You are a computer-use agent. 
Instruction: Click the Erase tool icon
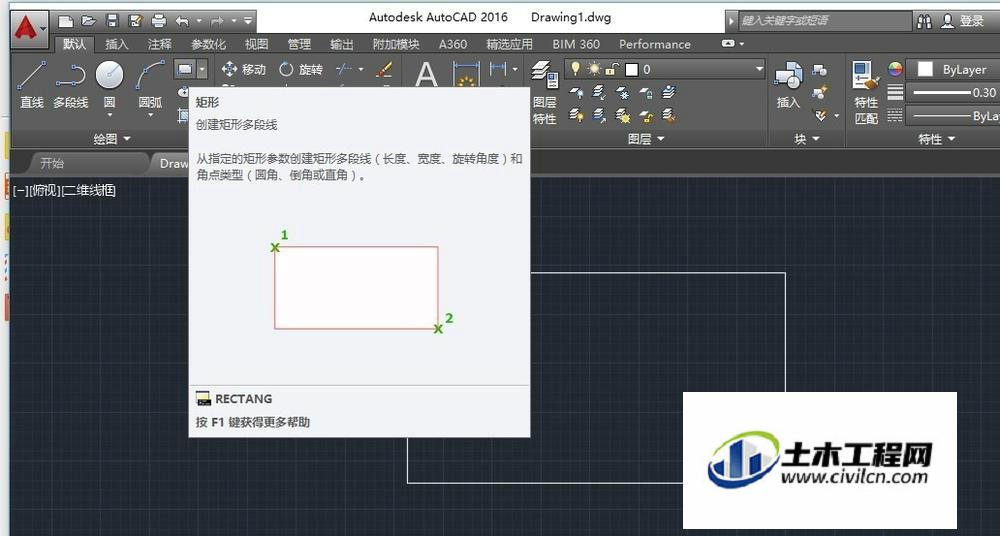click(x=384, y=69)
